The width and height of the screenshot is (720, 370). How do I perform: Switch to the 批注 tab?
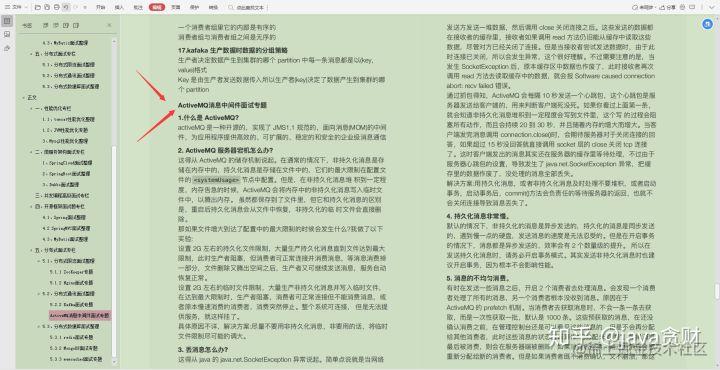click(138, 7)
